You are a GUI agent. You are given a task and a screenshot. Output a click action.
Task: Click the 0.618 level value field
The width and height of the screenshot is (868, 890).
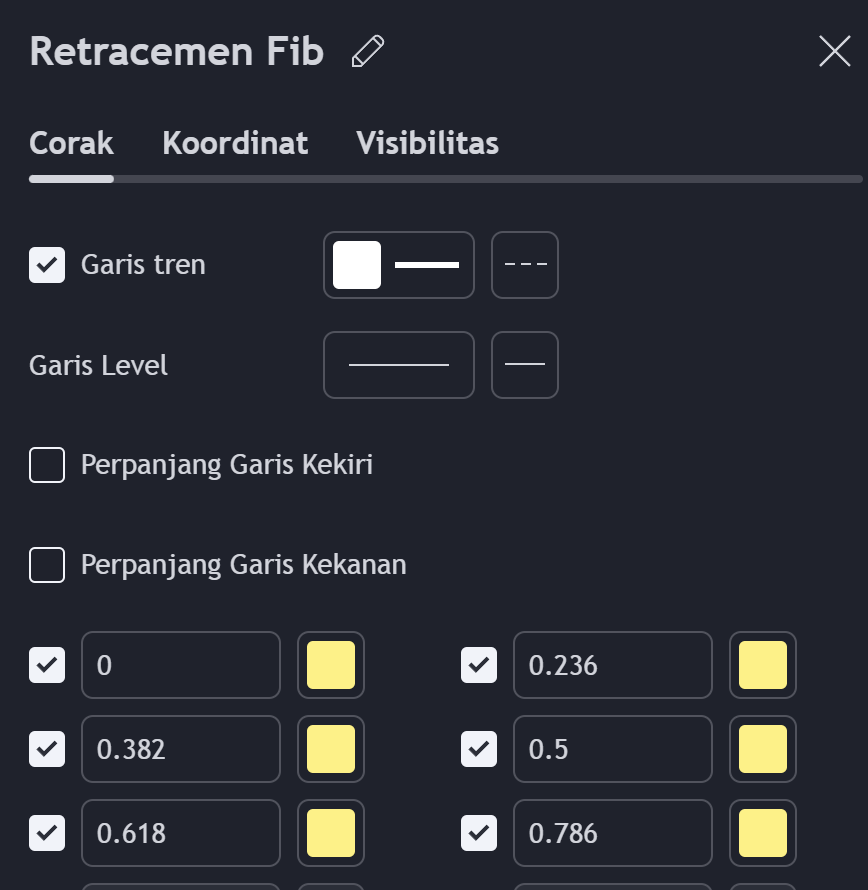pyautogui.click(x=180, y=833)
